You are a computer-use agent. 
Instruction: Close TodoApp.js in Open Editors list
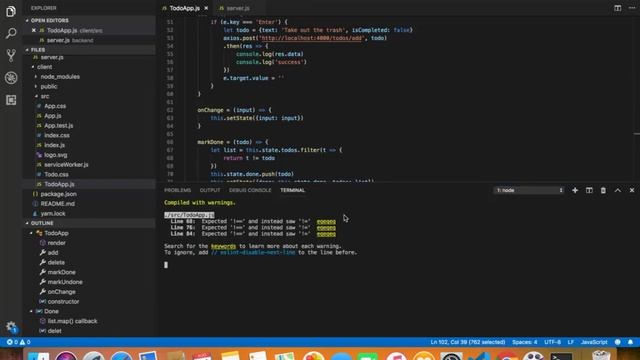click(x=34, y=31)
